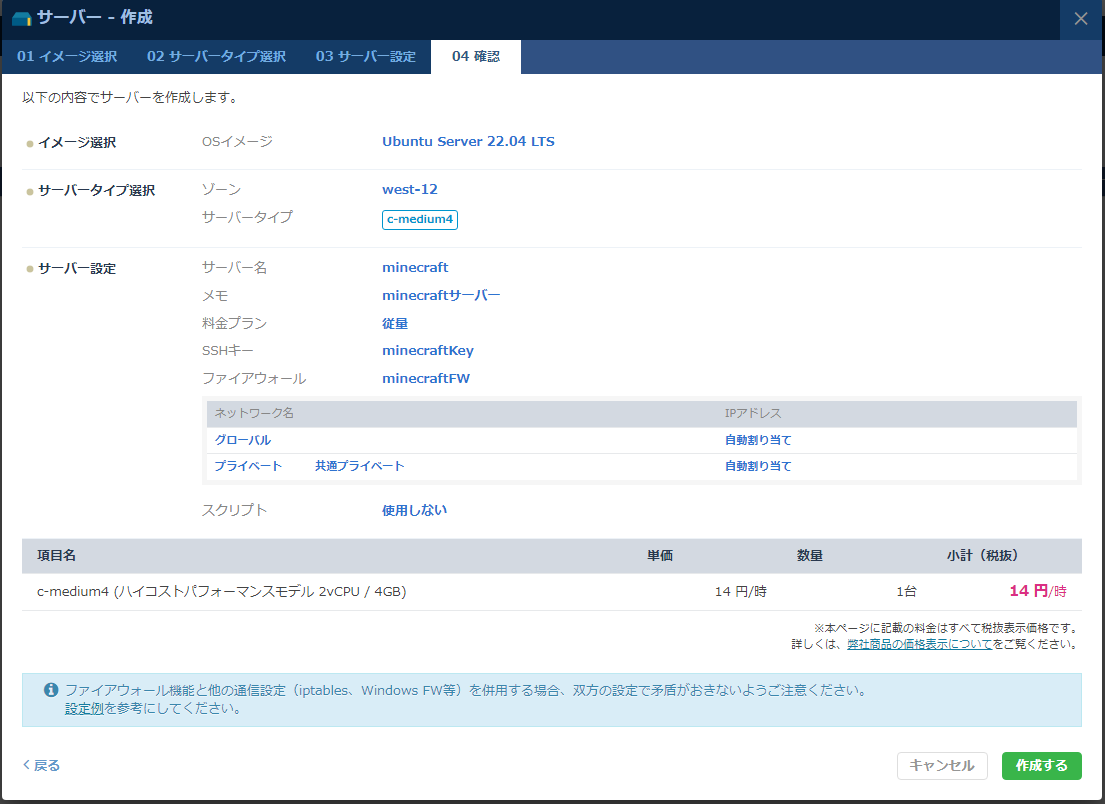The image size is (1105, 804).
Task: Select the 04 確認 tab
Action: pyautogui.click(x=475, y=56)
